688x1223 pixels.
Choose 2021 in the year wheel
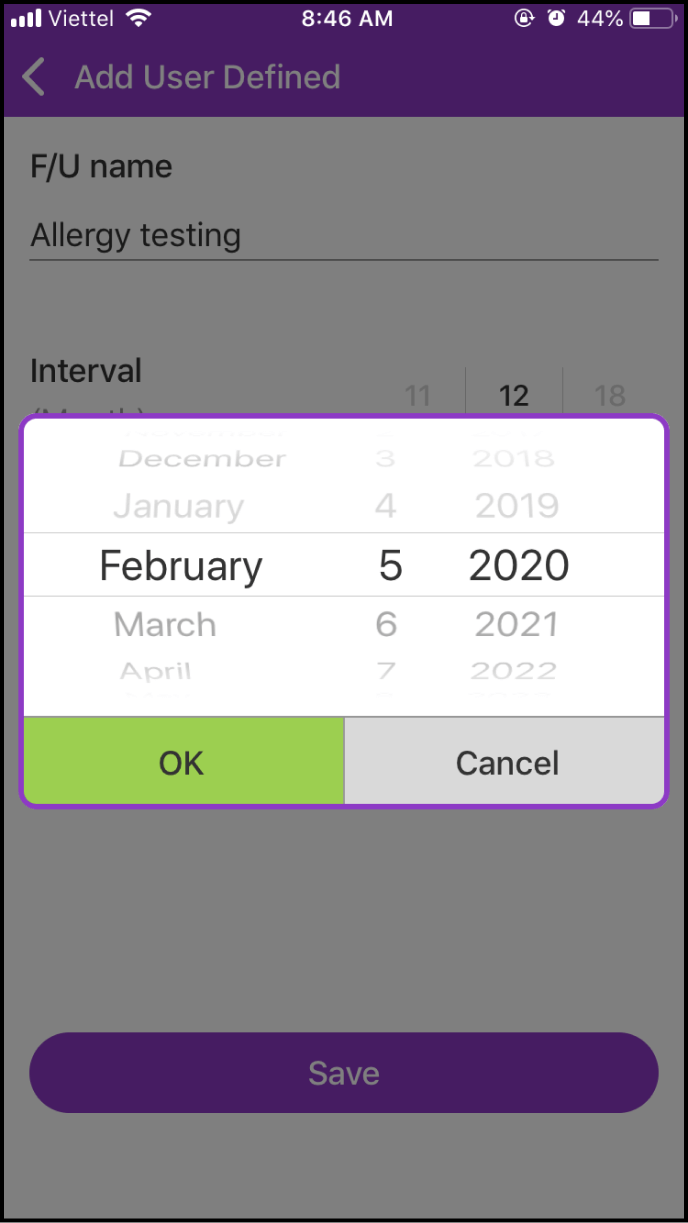tap(516, 624)
